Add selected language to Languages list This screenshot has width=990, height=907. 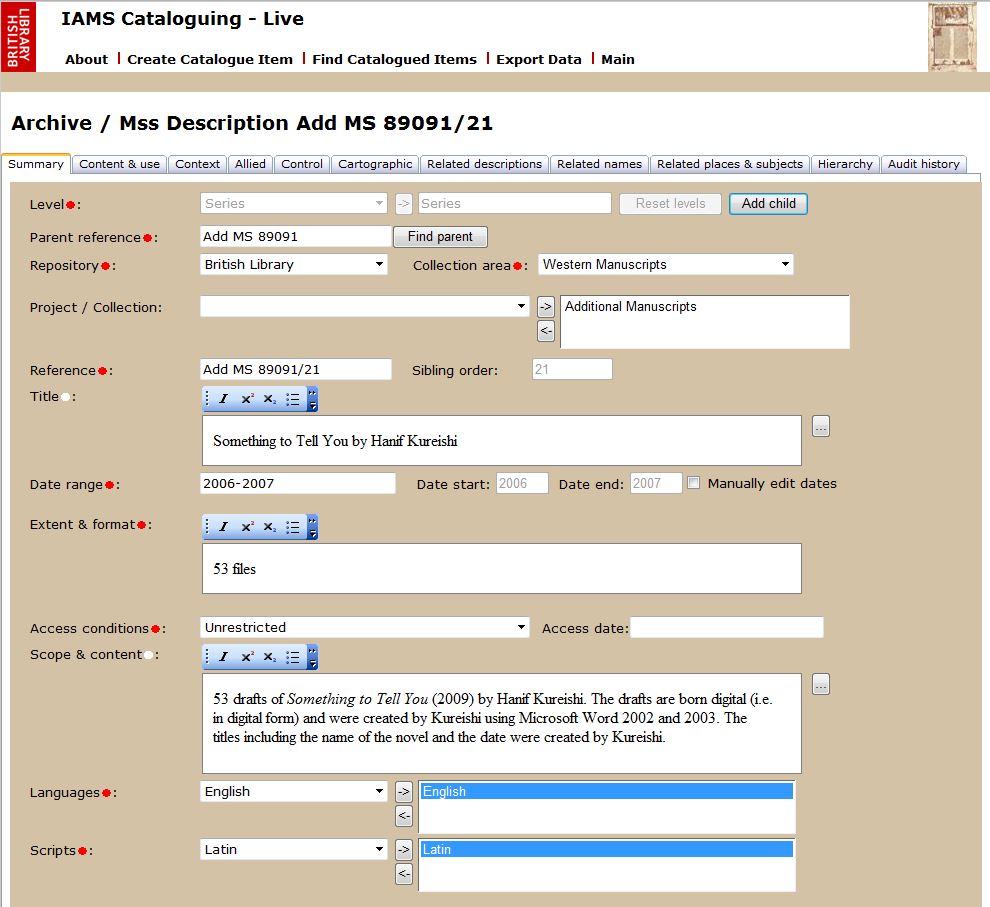[x=403, y=791]
